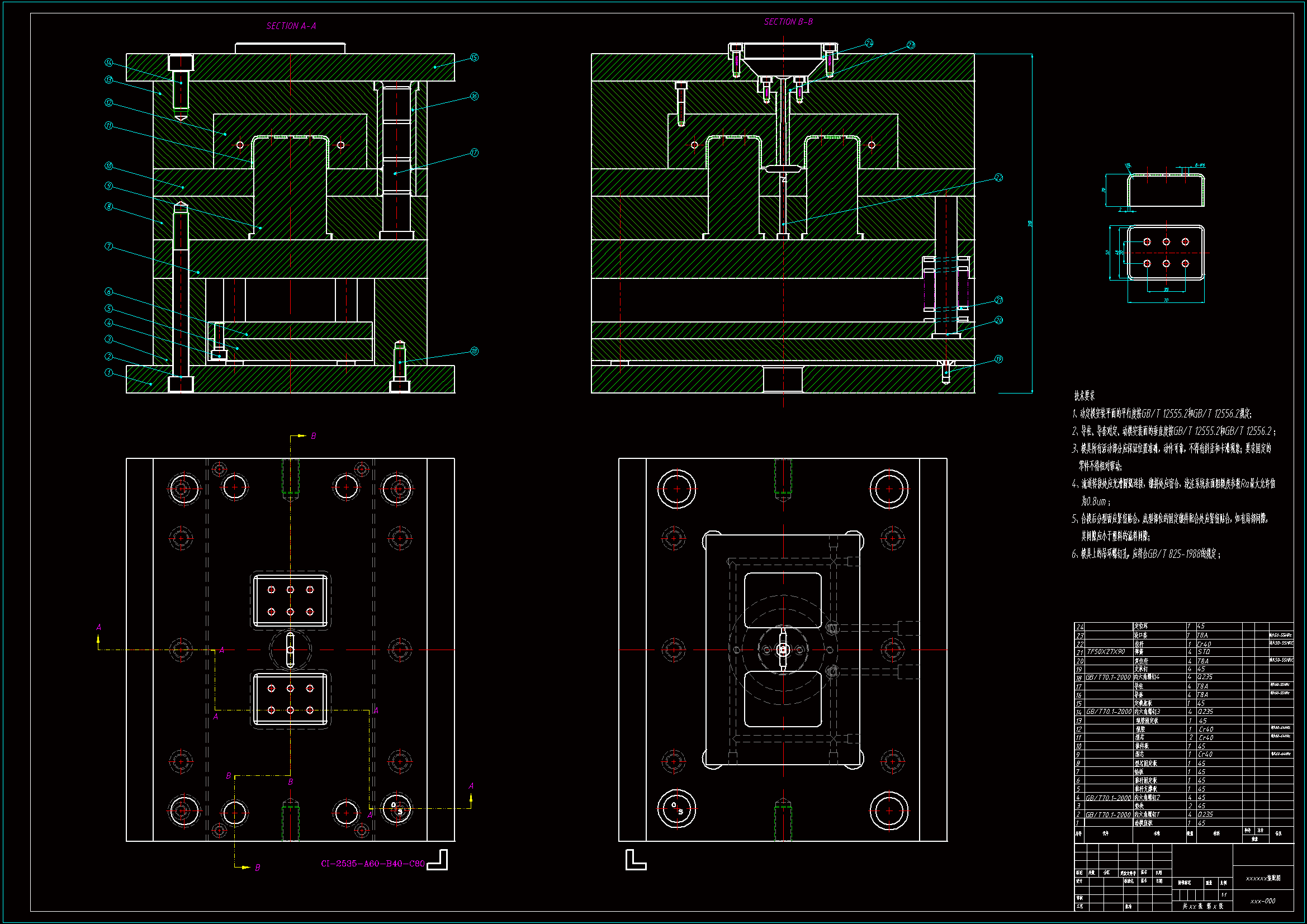The width and height of the screenshot is (1307, 924).
Task: Click row 1 动模座板 in the parts list
Action: [x=1143, y=823]
